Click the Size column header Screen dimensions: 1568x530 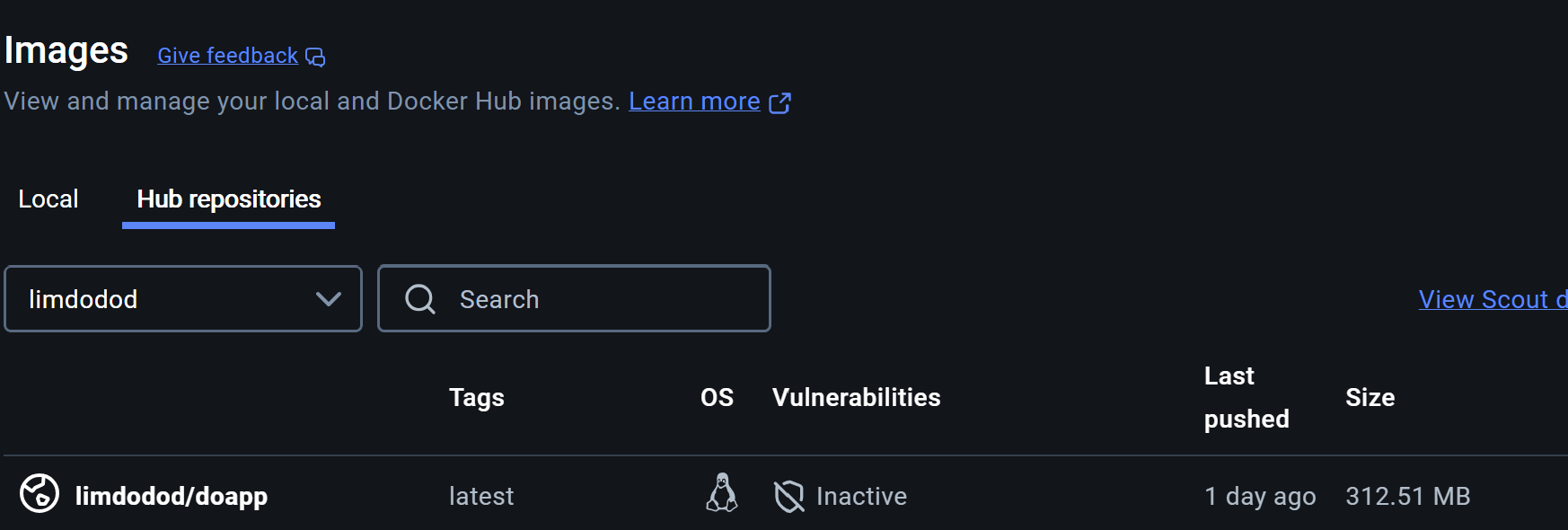[1370, 397]
